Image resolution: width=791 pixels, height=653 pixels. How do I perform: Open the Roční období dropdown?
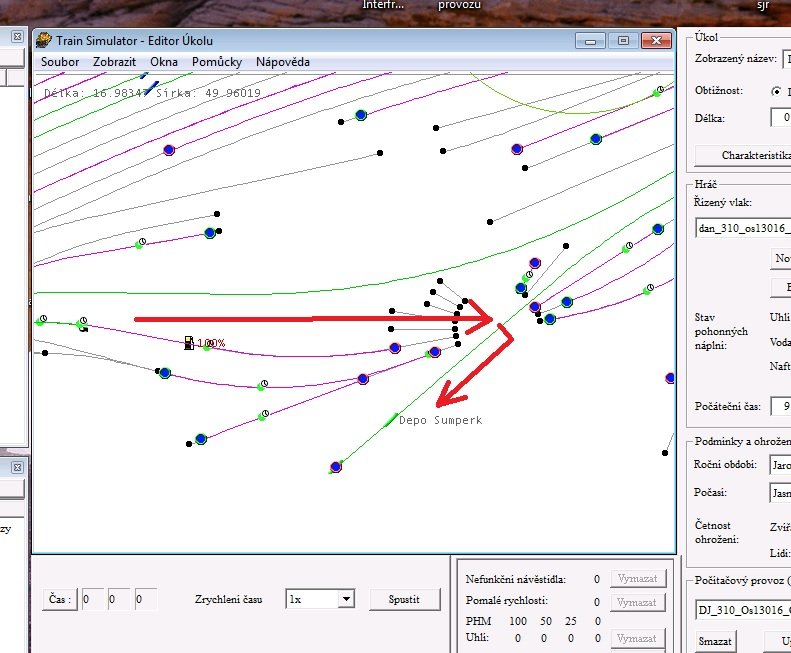(x=781, y=465)
